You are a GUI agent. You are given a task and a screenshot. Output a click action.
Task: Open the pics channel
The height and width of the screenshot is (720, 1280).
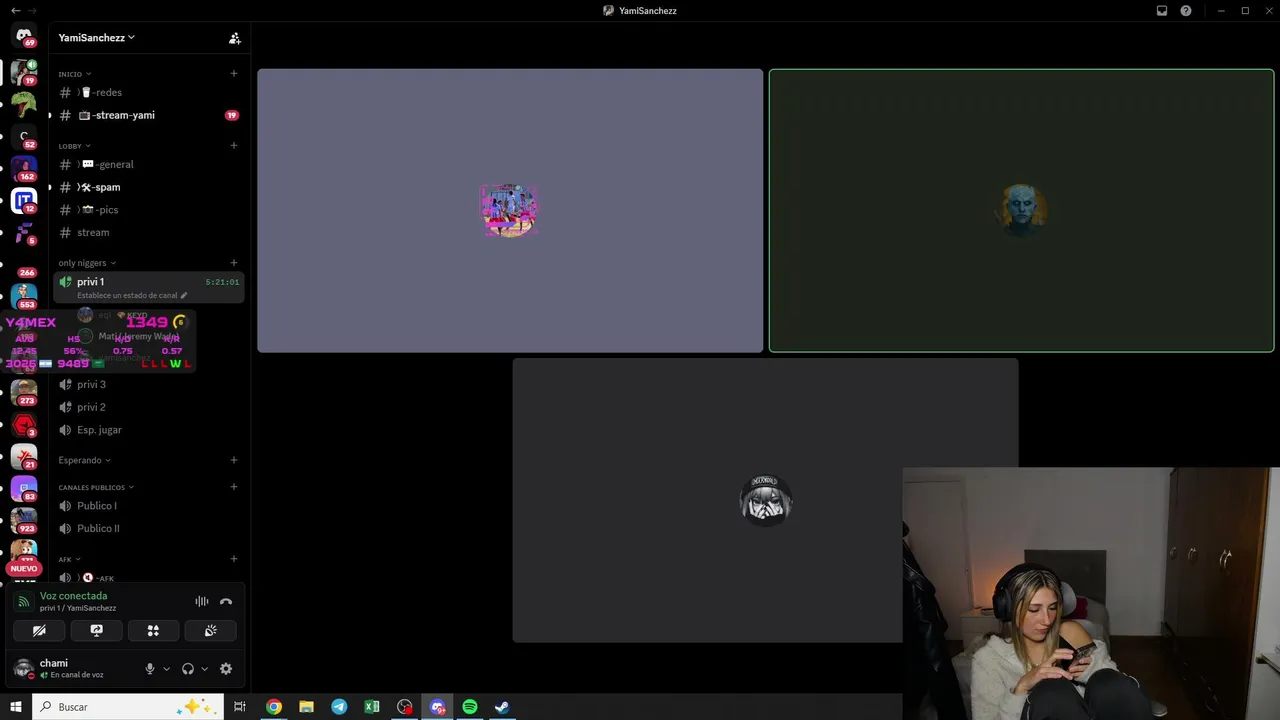[148, 210]
